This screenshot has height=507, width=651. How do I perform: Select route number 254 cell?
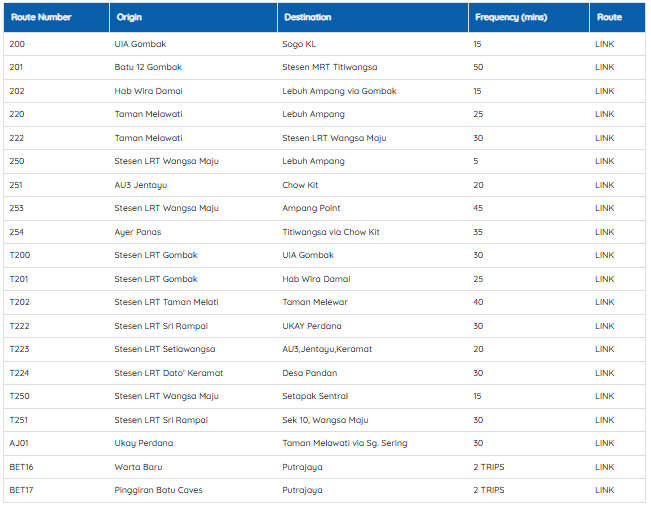coord(17,232)
